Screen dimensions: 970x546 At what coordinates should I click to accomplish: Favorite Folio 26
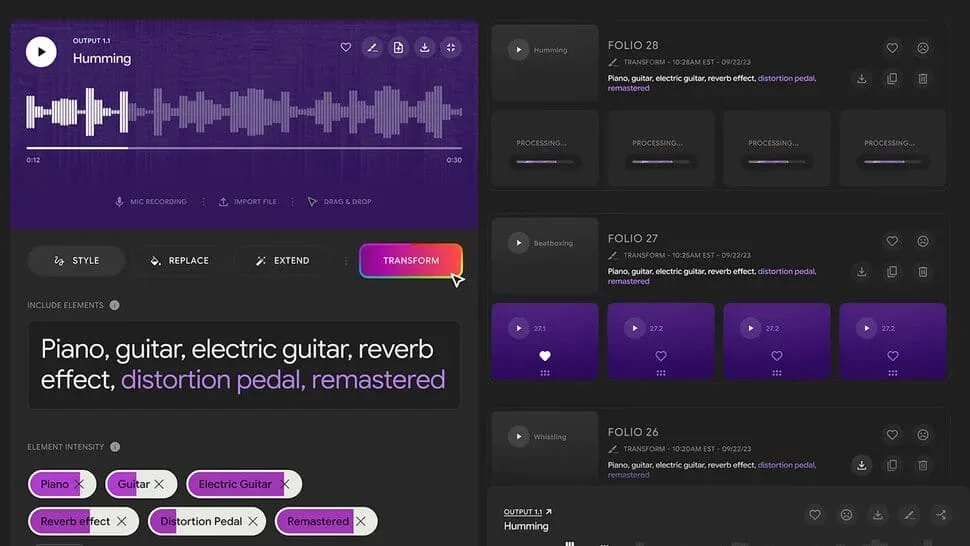coord(892,435)
